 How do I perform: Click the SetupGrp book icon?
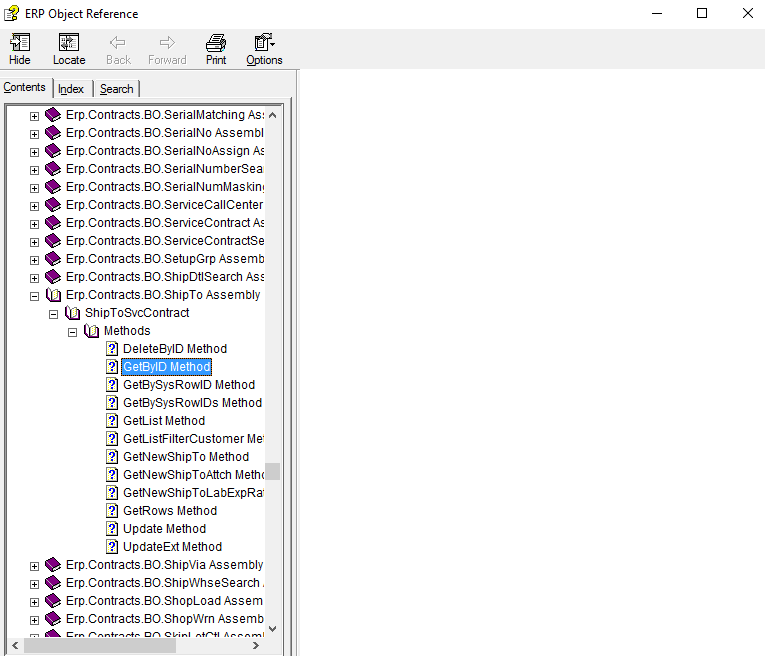(53, 259)
